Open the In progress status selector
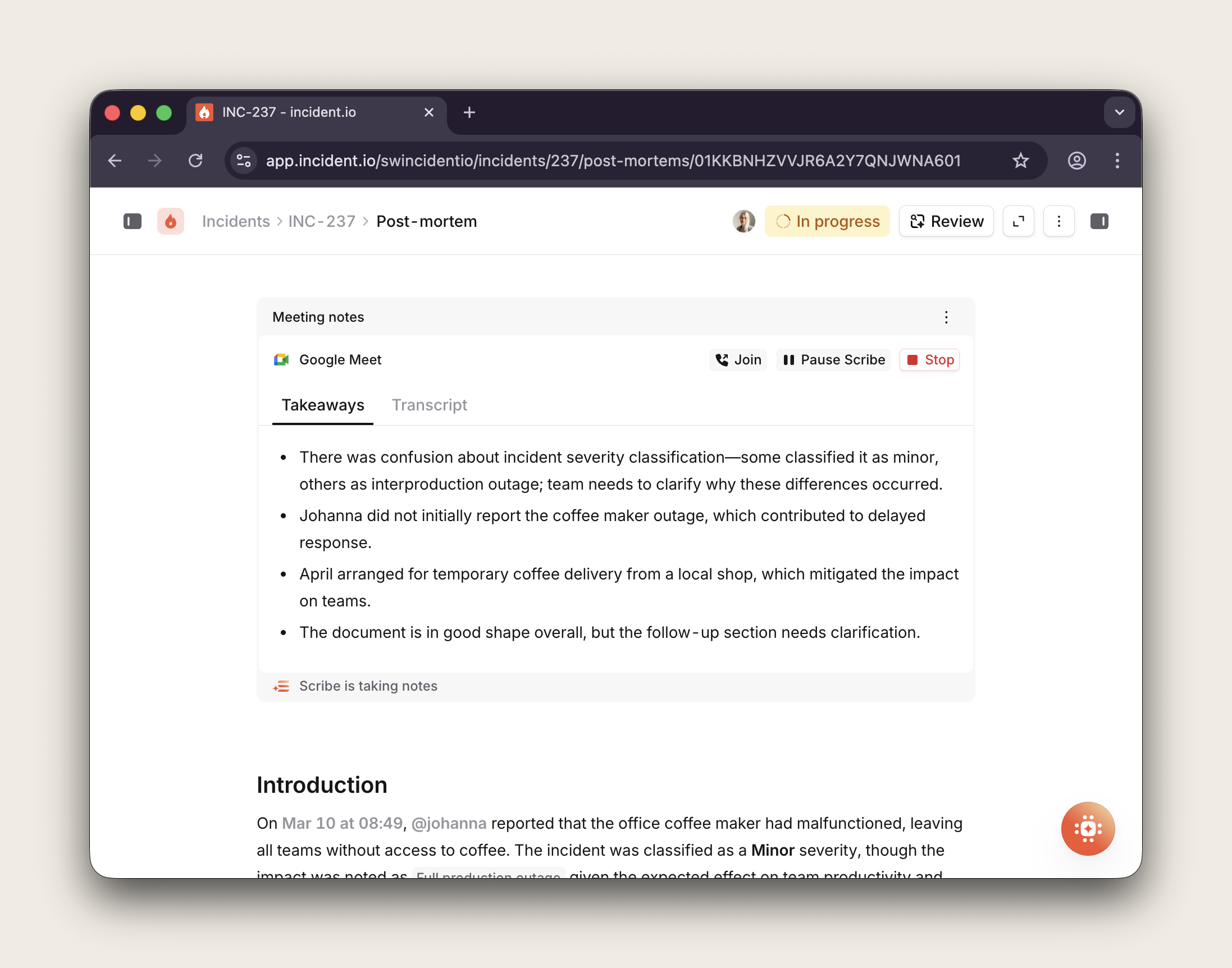The width and height of the screenshot is (1232, 968). pyautogui.click(x=827, y=221)
